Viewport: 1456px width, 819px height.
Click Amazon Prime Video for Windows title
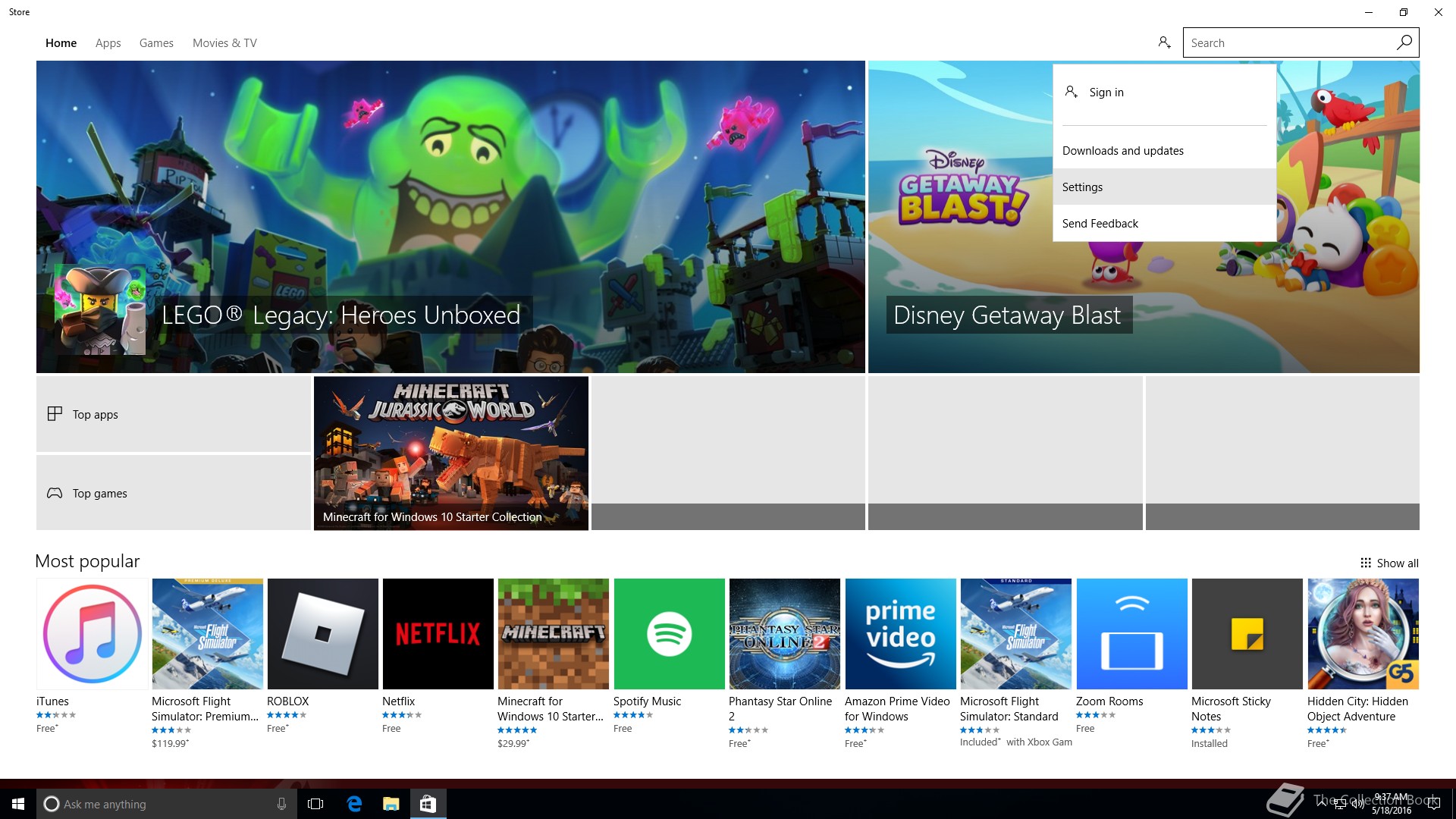(x=897, y=709)
